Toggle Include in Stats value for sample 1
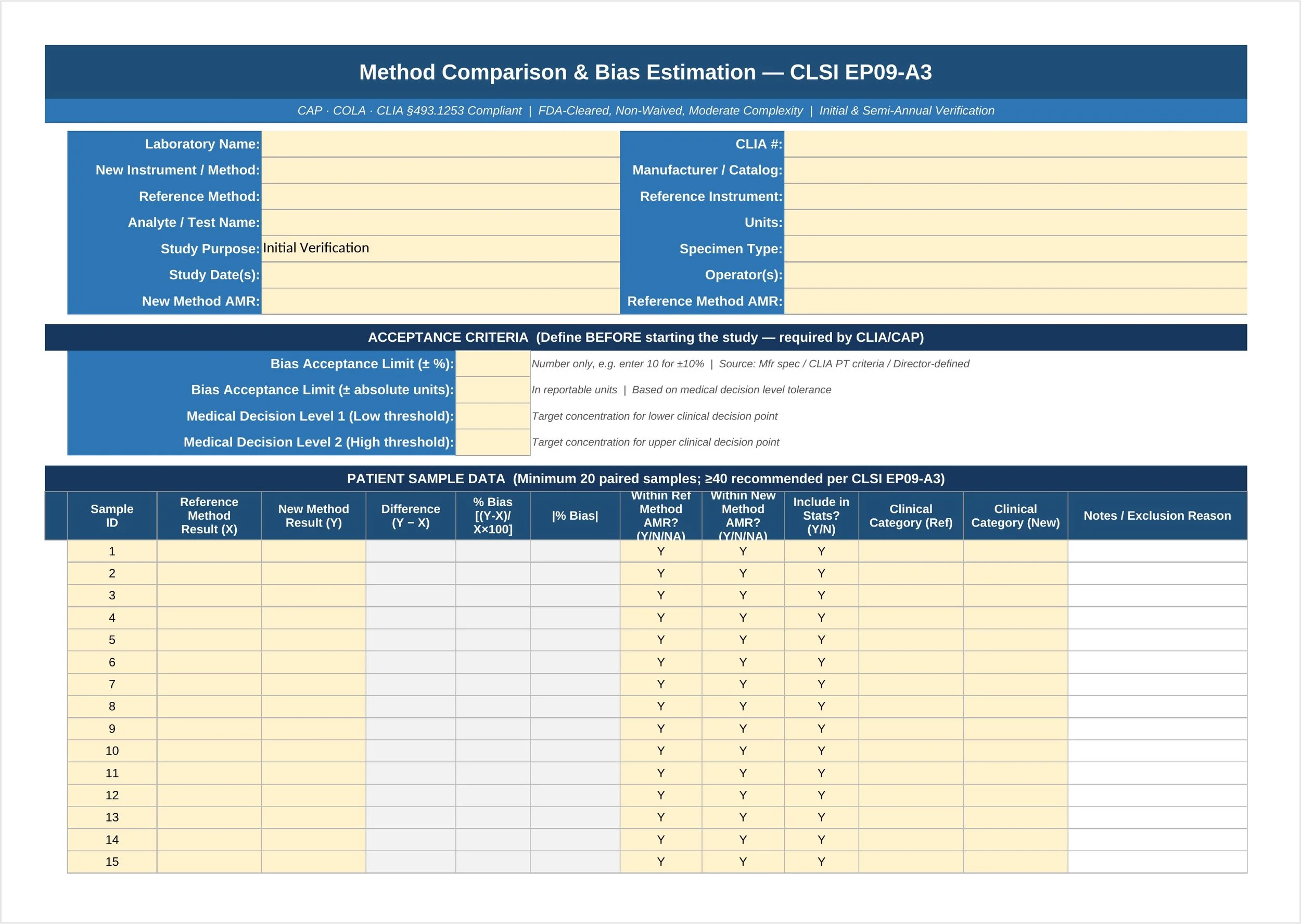The width and height of the screenshot is (1301, 924). click(821, 551)
